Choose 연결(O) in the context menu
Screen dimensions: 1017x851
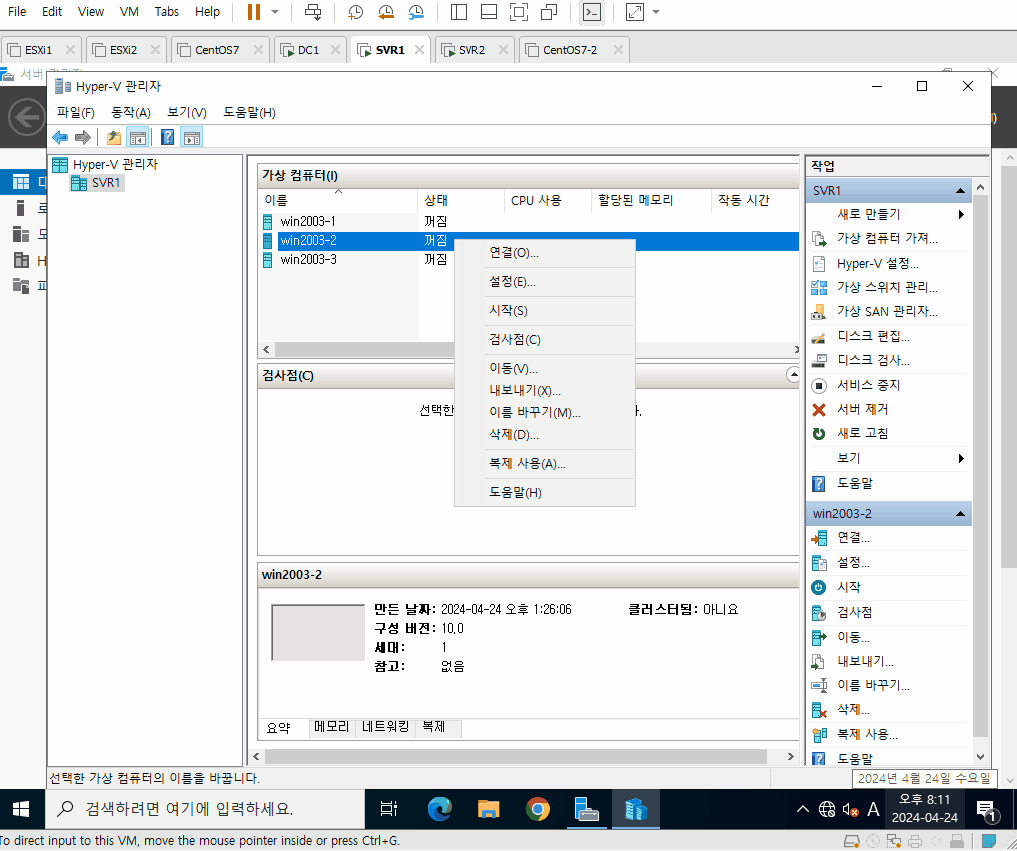tap(545, 253)
